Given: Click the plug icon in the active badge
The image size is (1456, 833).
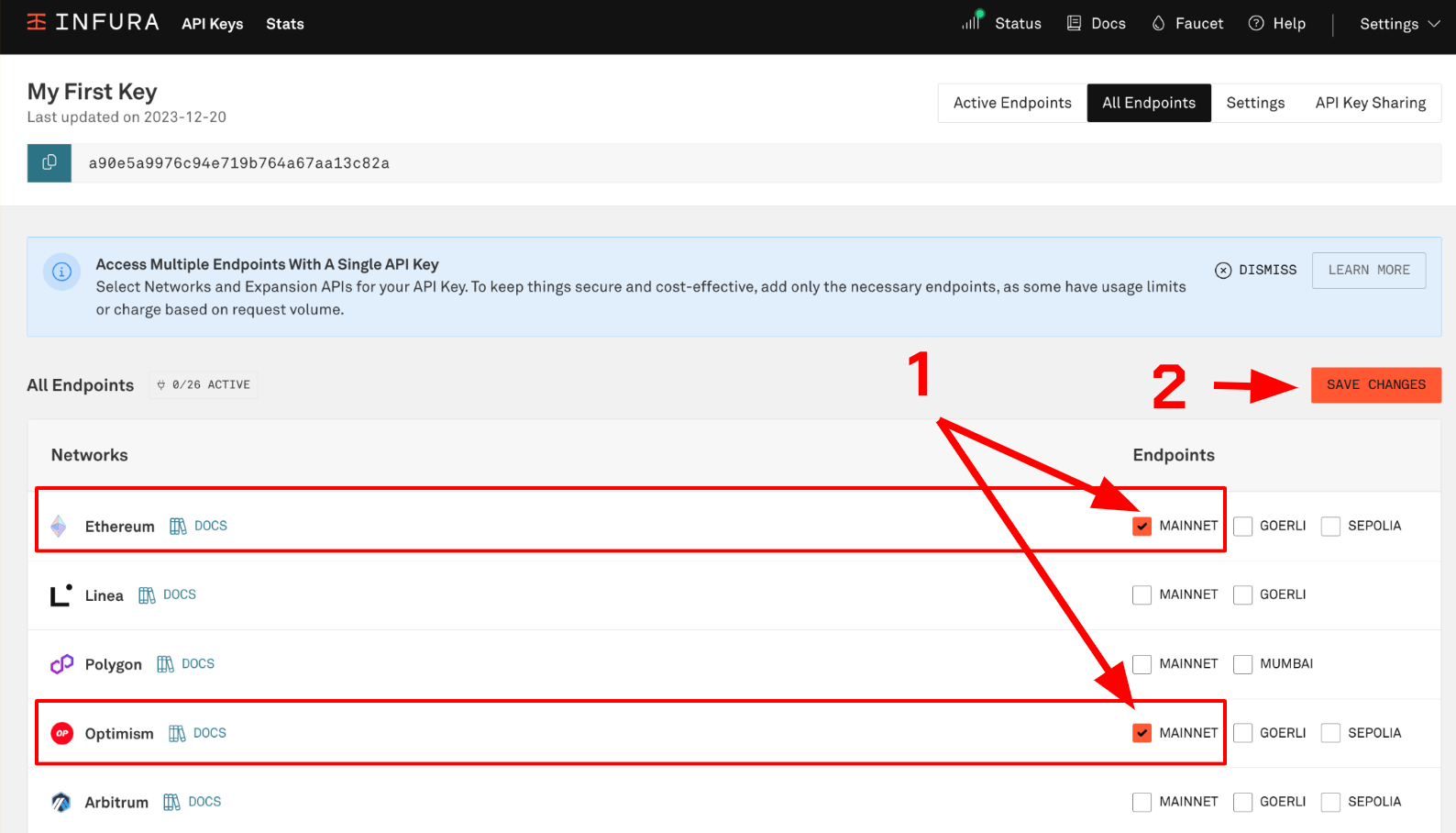Looking at the screenshot, I should (x=161, y=385).
